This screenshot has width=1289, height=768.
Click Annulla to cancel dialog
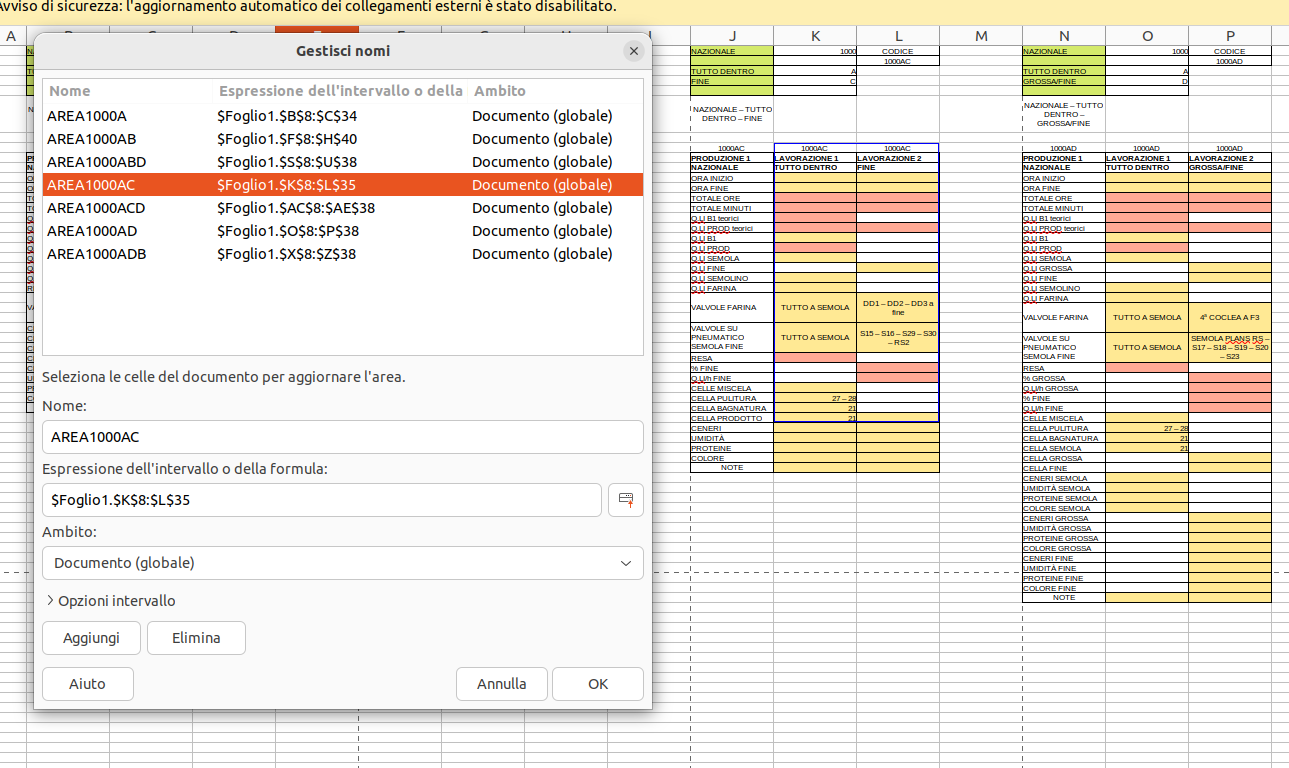point(502,684)
